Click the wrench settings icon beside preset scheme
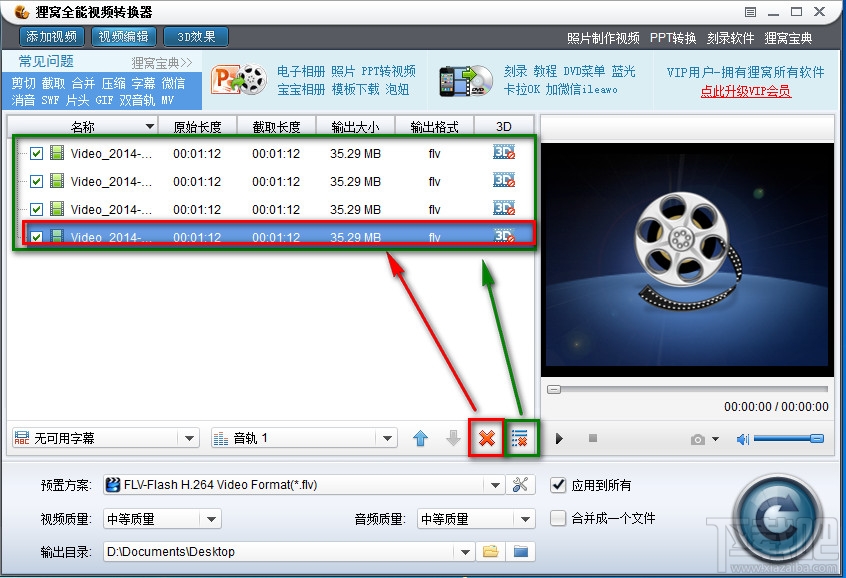 (521, 485)
